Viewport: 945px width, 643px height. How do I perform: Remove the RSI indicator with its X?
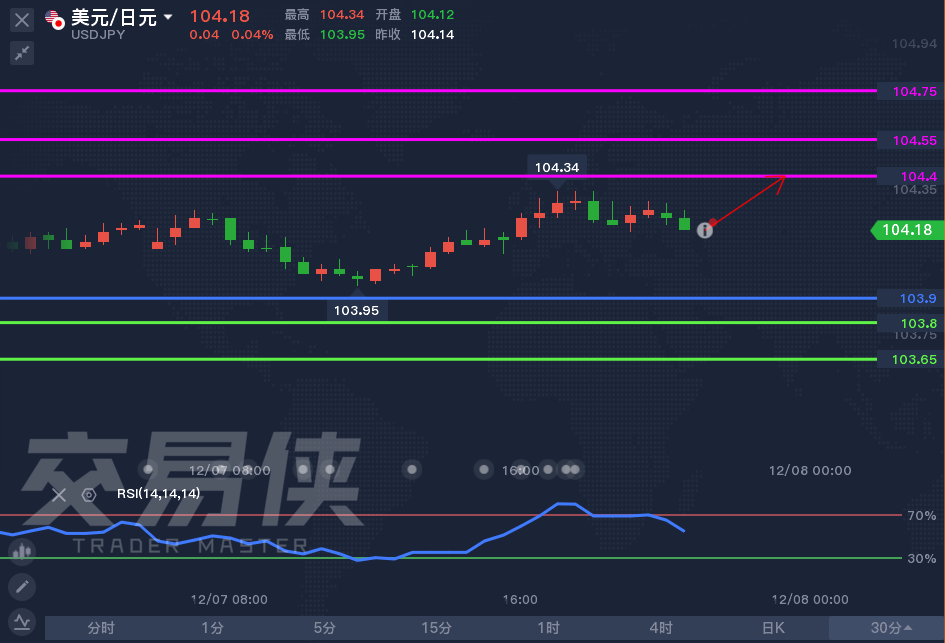pos(59,495)
